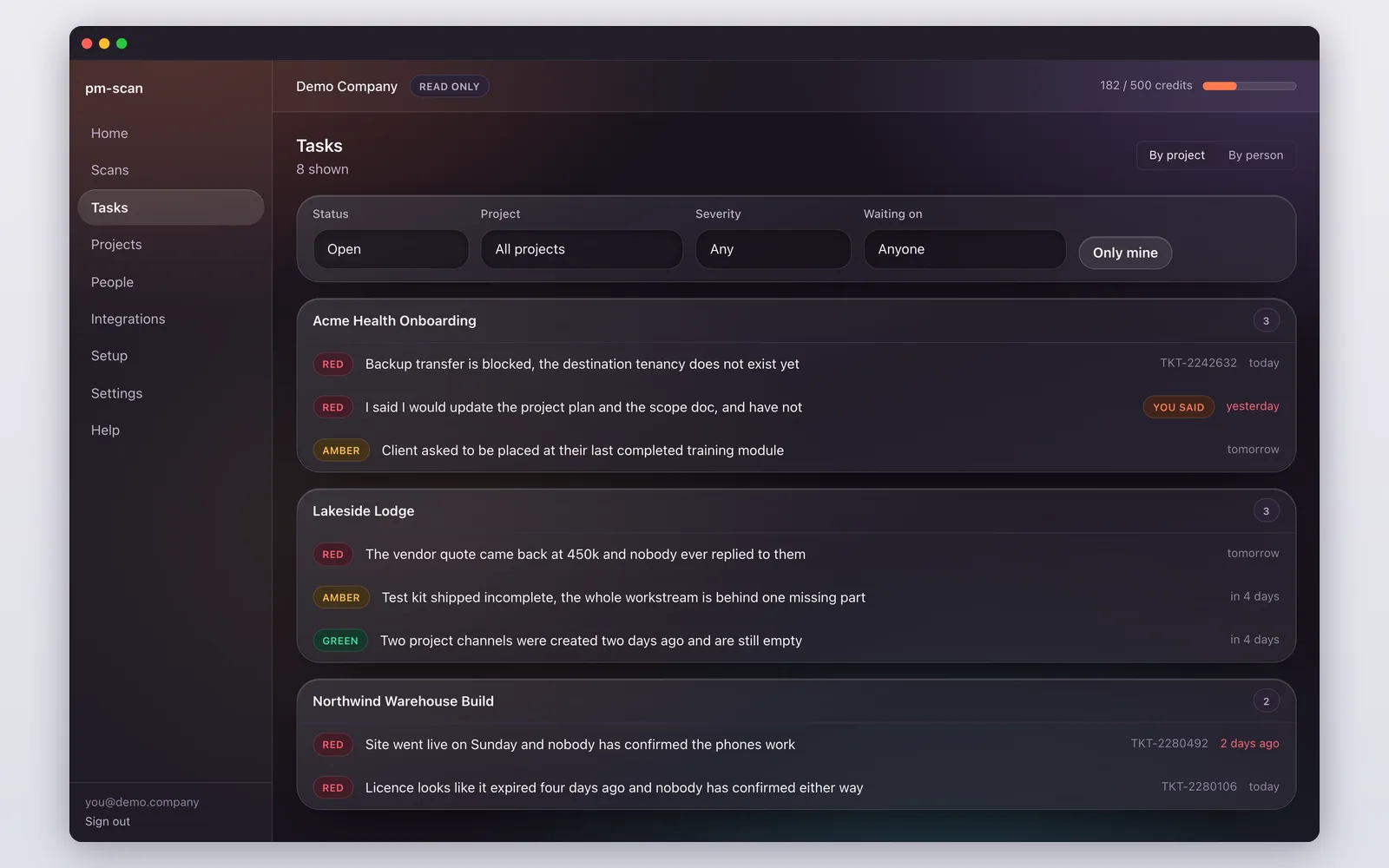Click the count badge on Lakeside Lodge
Image resolution: width=1389 pixels, height=868 pixels.
[x=1266, y=511]
